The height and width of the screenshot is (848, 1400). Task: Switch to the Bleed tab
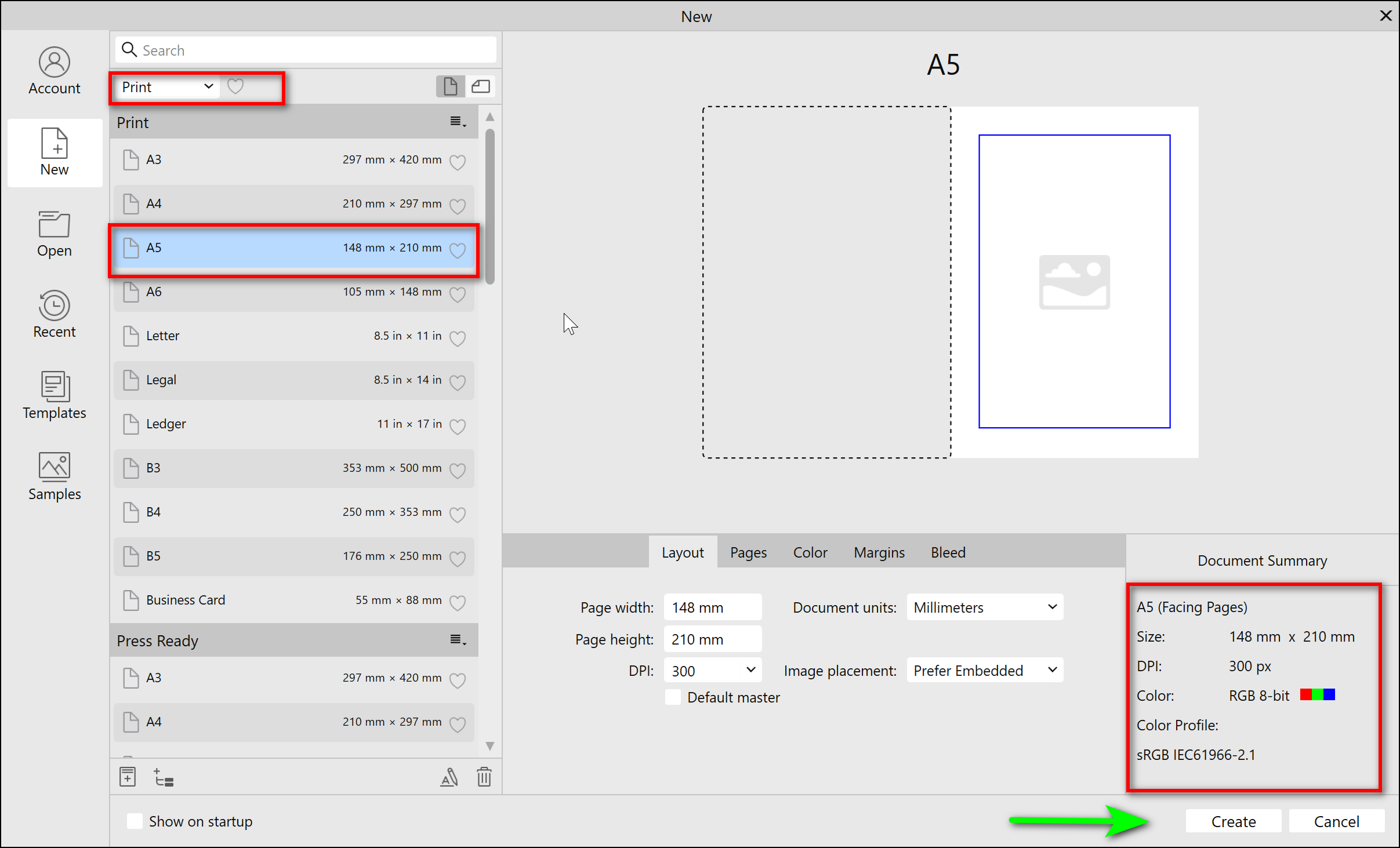[x=948, y=552]
